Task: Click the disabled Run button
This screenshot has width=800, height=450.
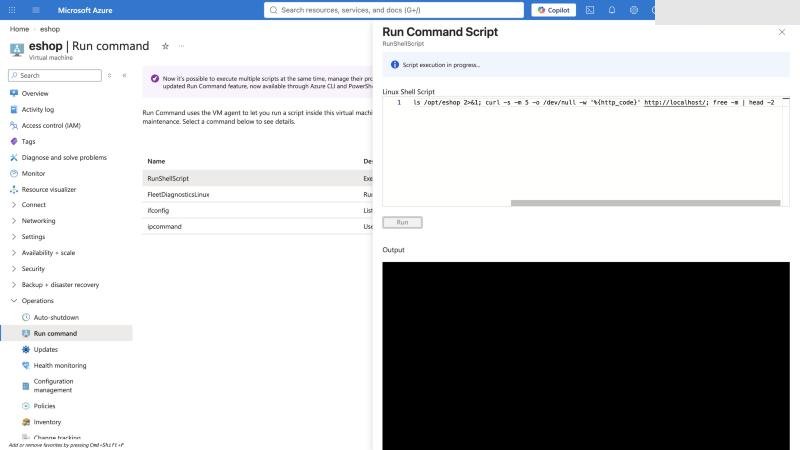Action: [x=403, y=222]
